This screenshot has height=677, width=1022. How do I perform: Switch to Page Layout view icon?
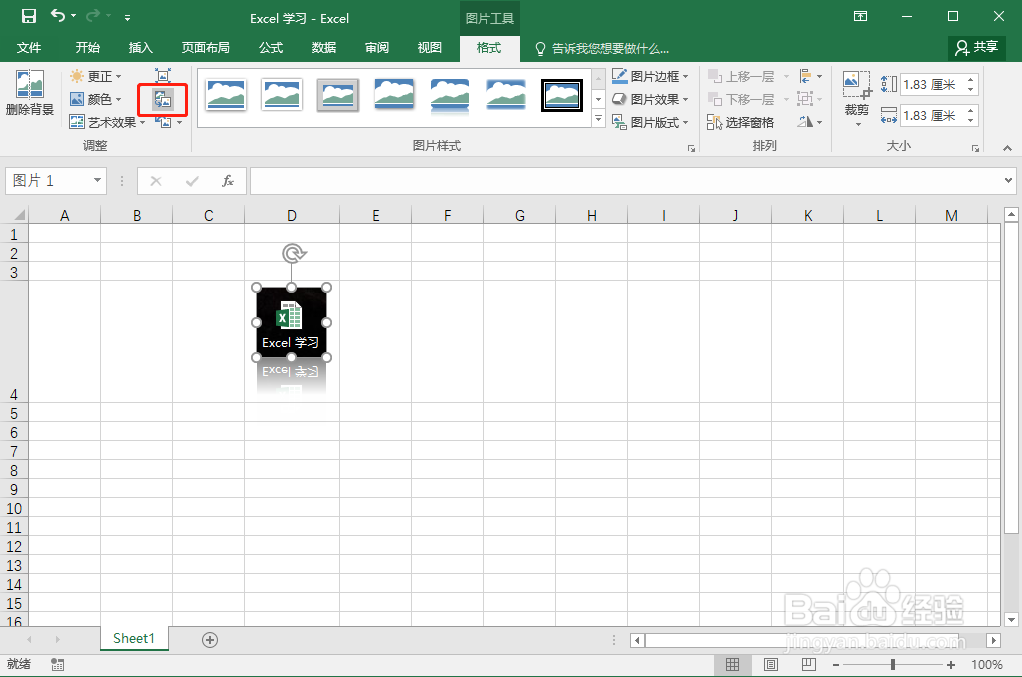tap(770, 665)
